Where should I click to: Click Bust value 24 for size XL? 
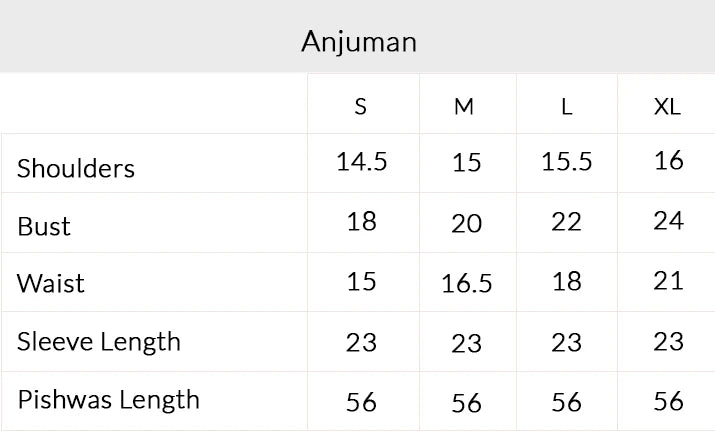point(668,221)
